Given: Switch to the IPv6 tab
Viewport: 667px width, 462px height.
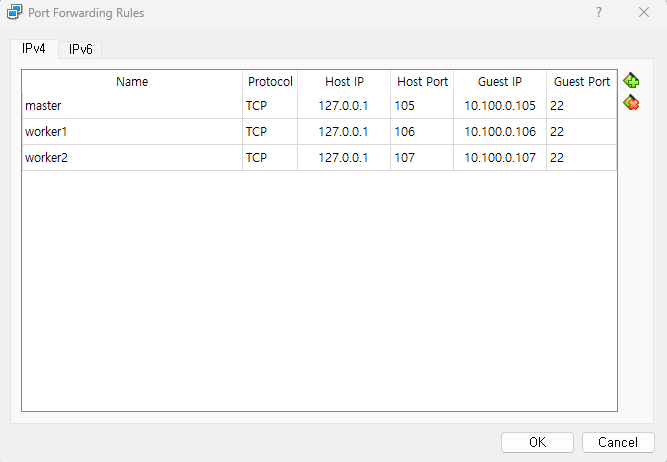Looking at the screenshot, I should tap(80, 49).
